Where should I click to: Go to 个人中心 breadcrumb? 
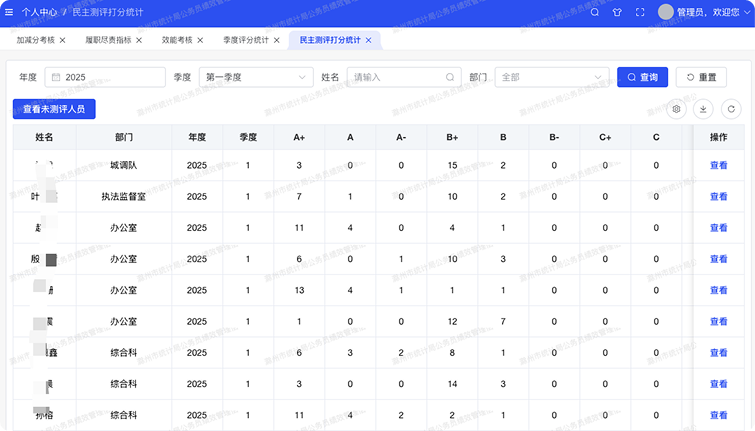[39, 12]
